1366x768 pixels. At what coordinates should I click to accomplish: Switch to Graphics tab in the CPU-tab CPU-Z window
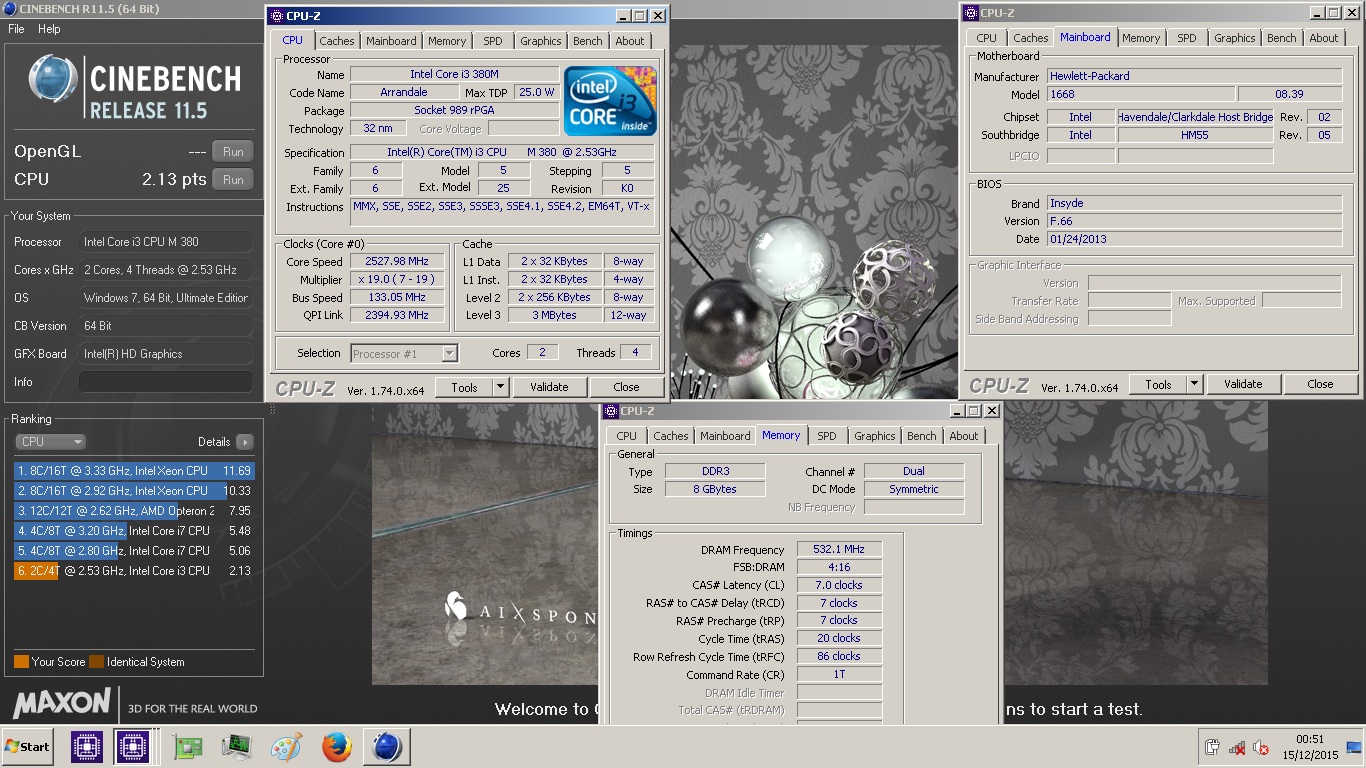tap(541, 41)
